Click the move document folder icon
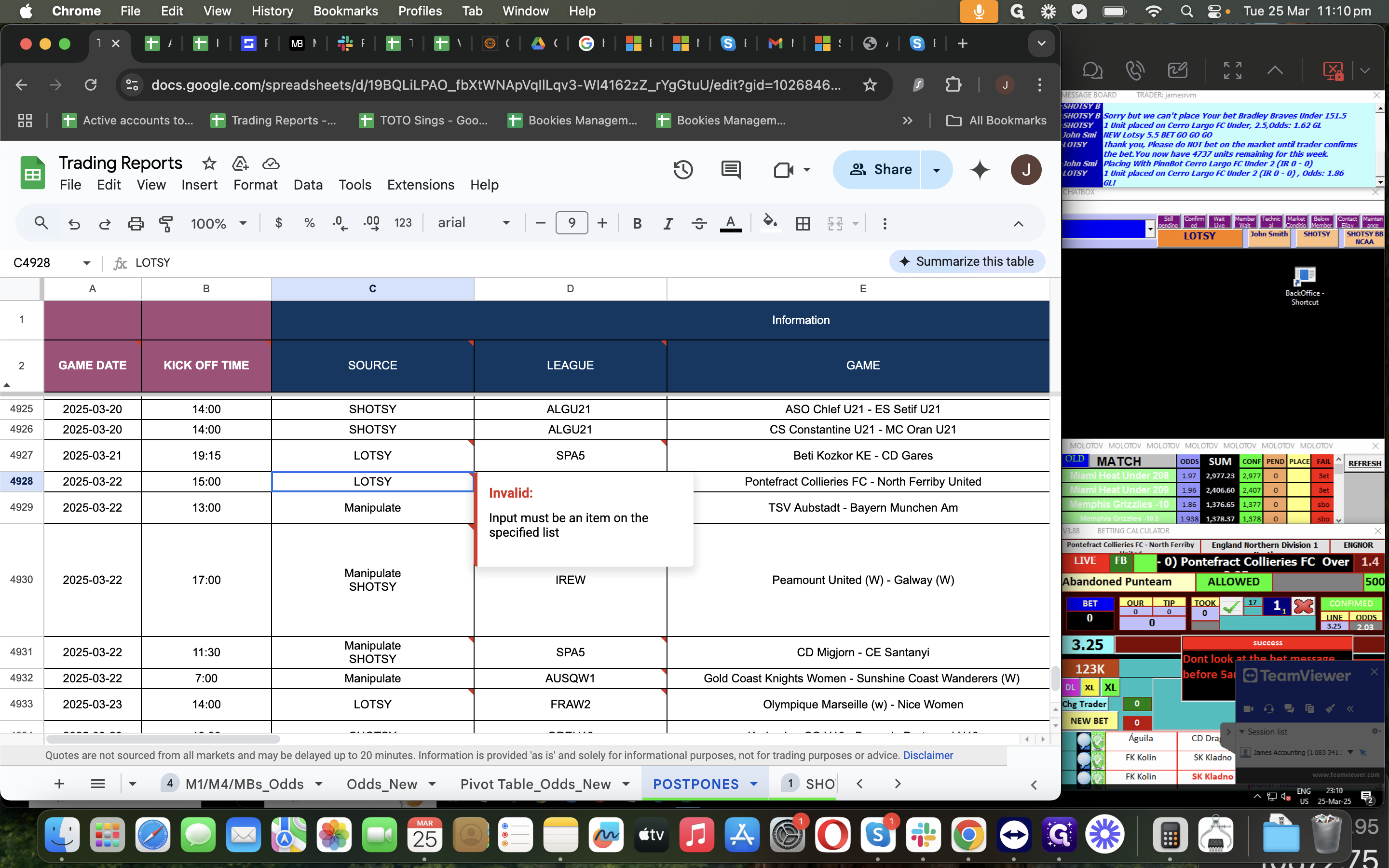The image size is (1389, 868). coord(240,163)
